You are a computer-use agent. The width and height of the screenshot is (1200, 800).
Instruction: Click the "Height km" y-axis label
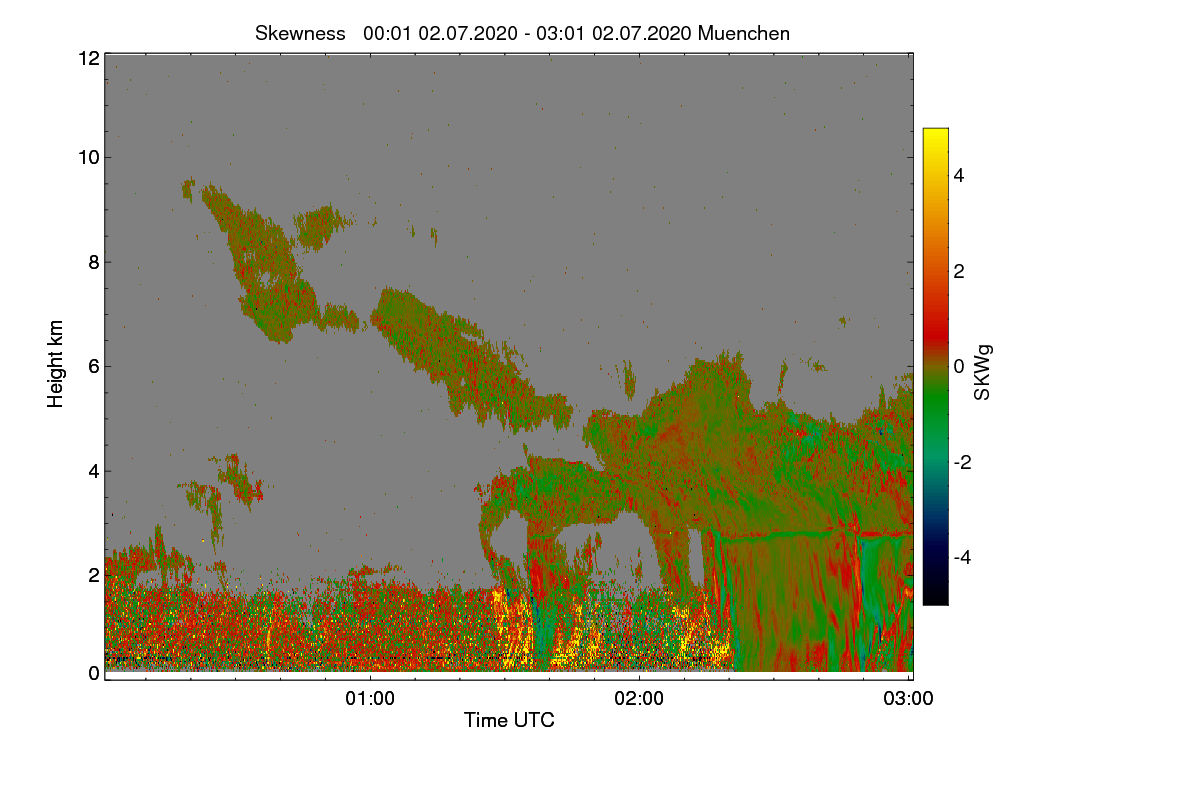pyautogui.click(x=56, y=364)
